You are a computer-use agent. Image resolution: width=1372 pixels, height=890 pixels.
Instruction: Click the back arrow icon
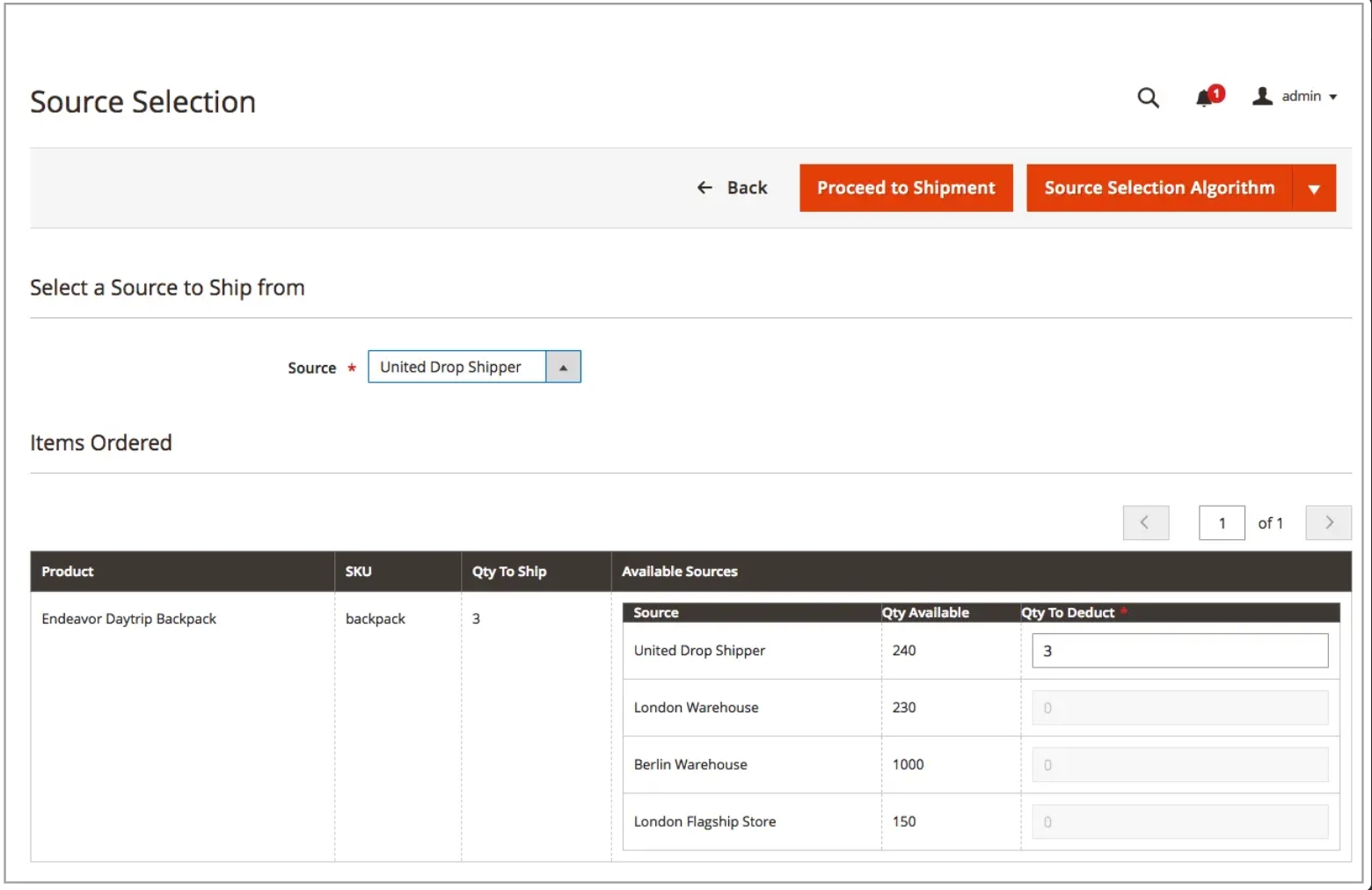[x=704, y=187]
